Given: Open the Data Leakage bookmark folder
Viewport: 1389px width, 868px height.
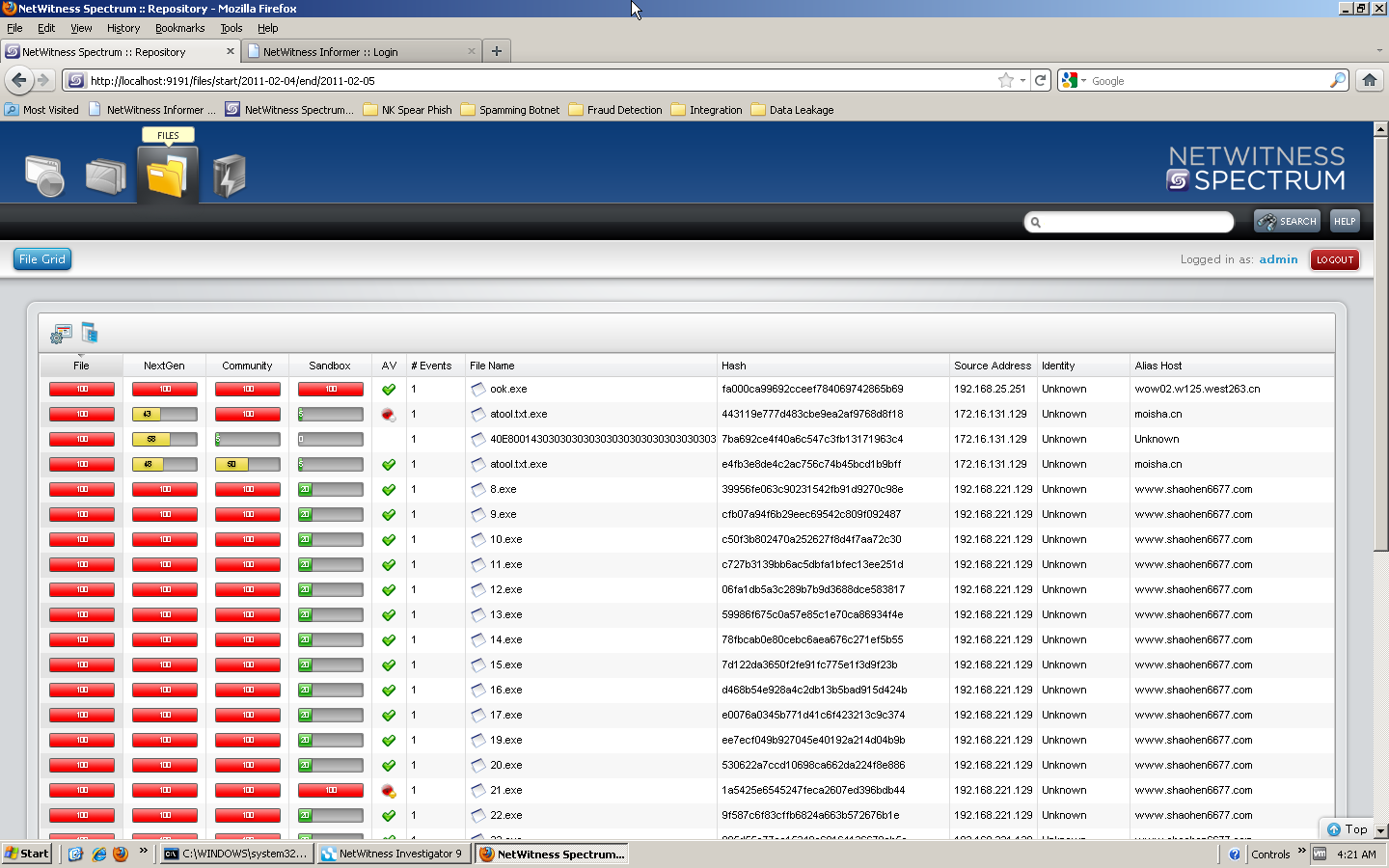Looking at the screenshot, I should pos(792,110).
